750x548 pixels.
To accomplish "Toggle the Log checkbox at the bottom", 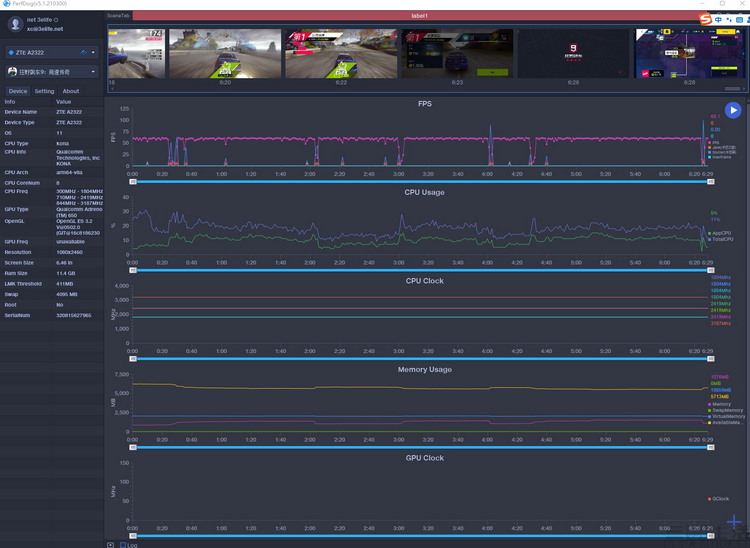I will (123, 545).
